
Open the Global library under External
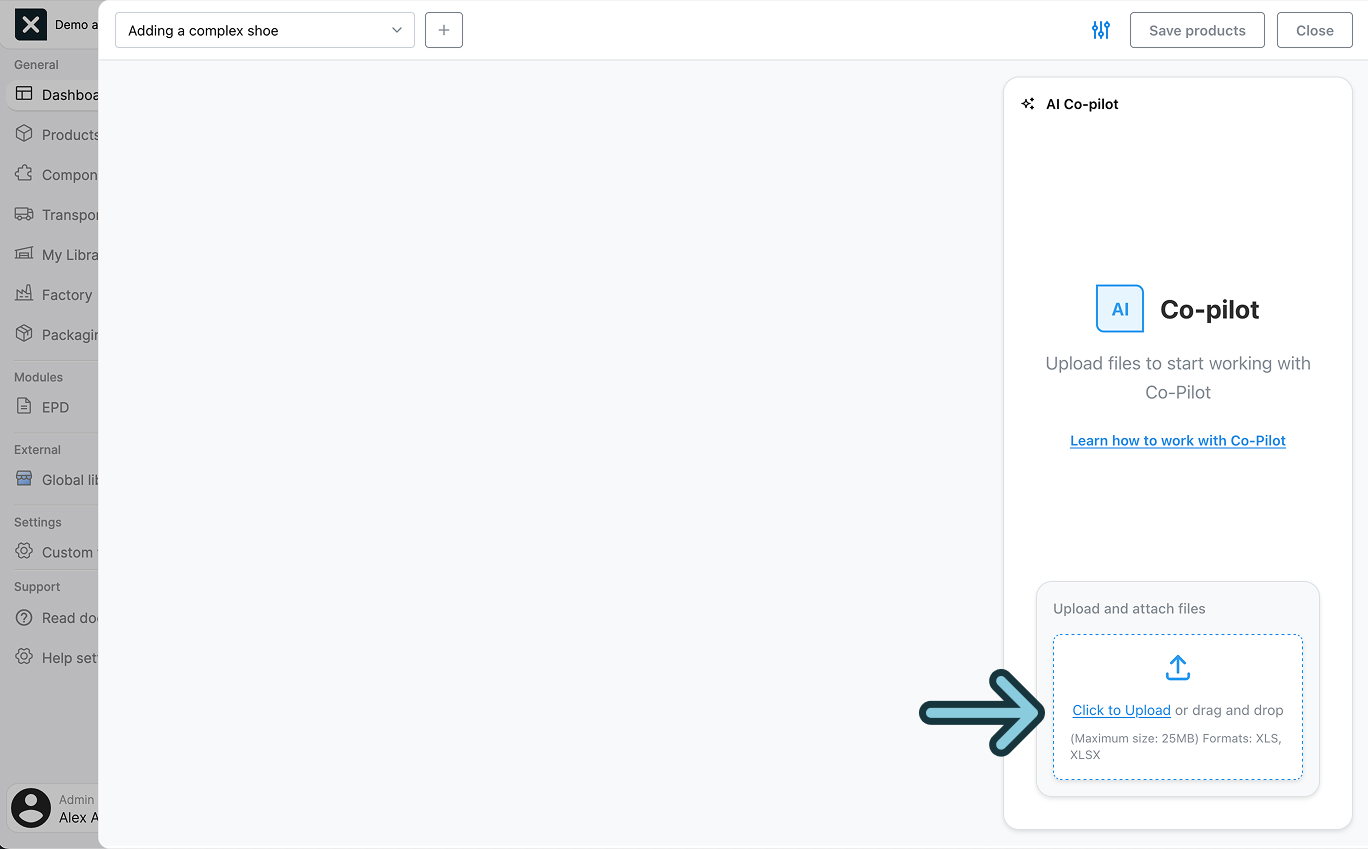(65, 479)
